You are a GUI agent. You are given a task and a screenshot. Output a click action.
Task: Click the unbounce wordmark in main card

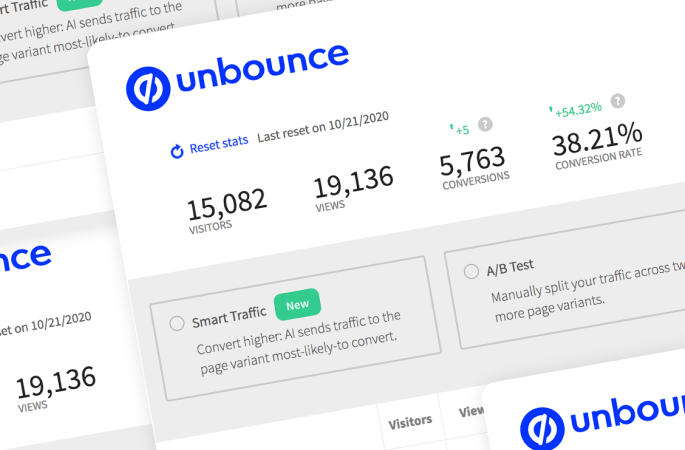(x=263, y=67)
